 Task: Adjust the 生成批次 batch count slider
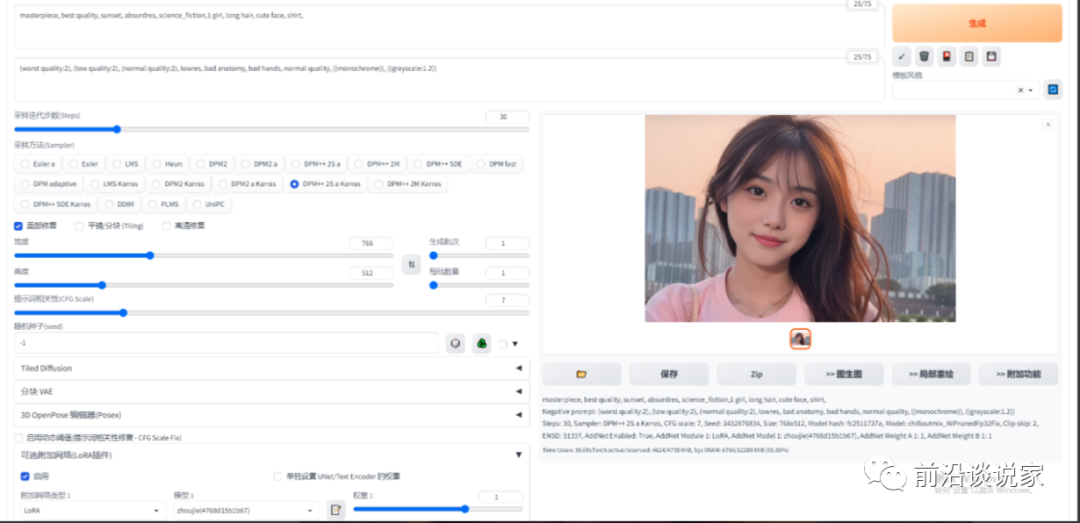(x=479, y=255)
